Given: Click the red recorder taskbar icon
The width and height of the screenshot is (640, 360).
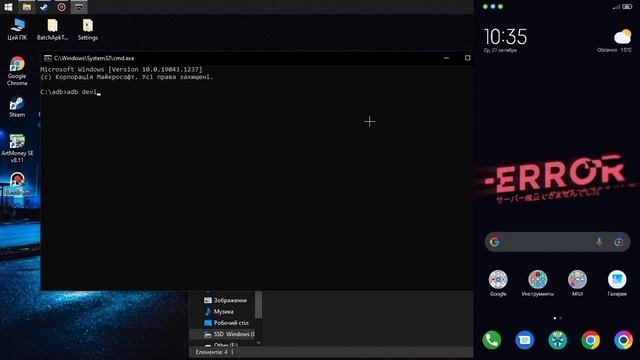Looking at the screenshot, I should click(x=62, y=7).
